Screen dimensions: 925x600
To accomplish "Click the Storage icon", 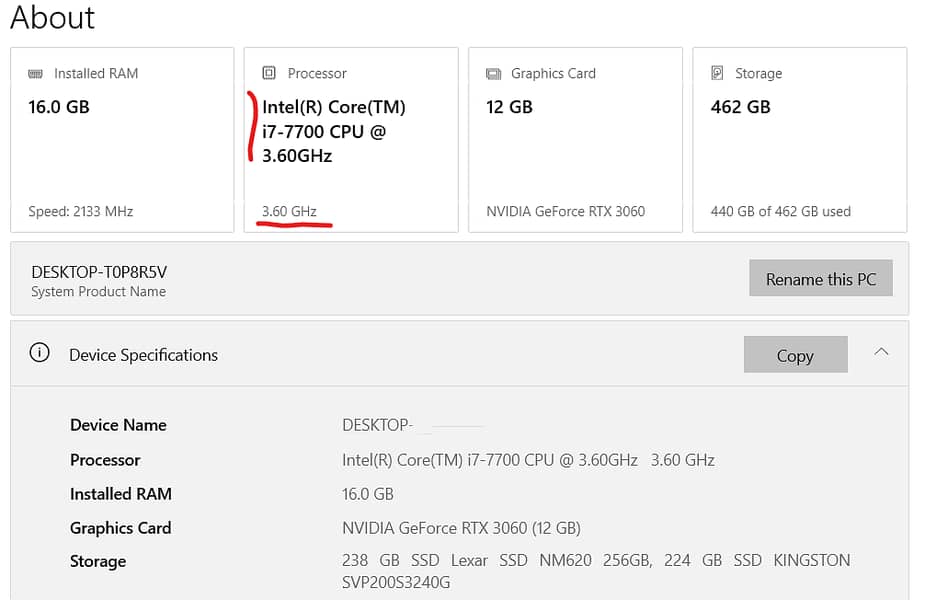I will (x=718, y=73).
